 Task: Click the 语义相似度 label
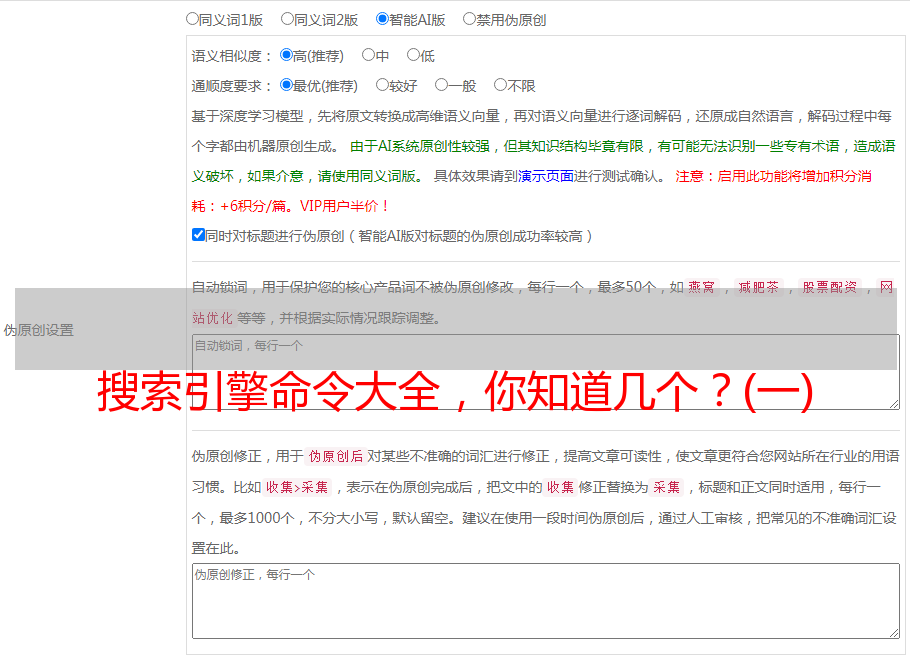[x=232, y=56]
